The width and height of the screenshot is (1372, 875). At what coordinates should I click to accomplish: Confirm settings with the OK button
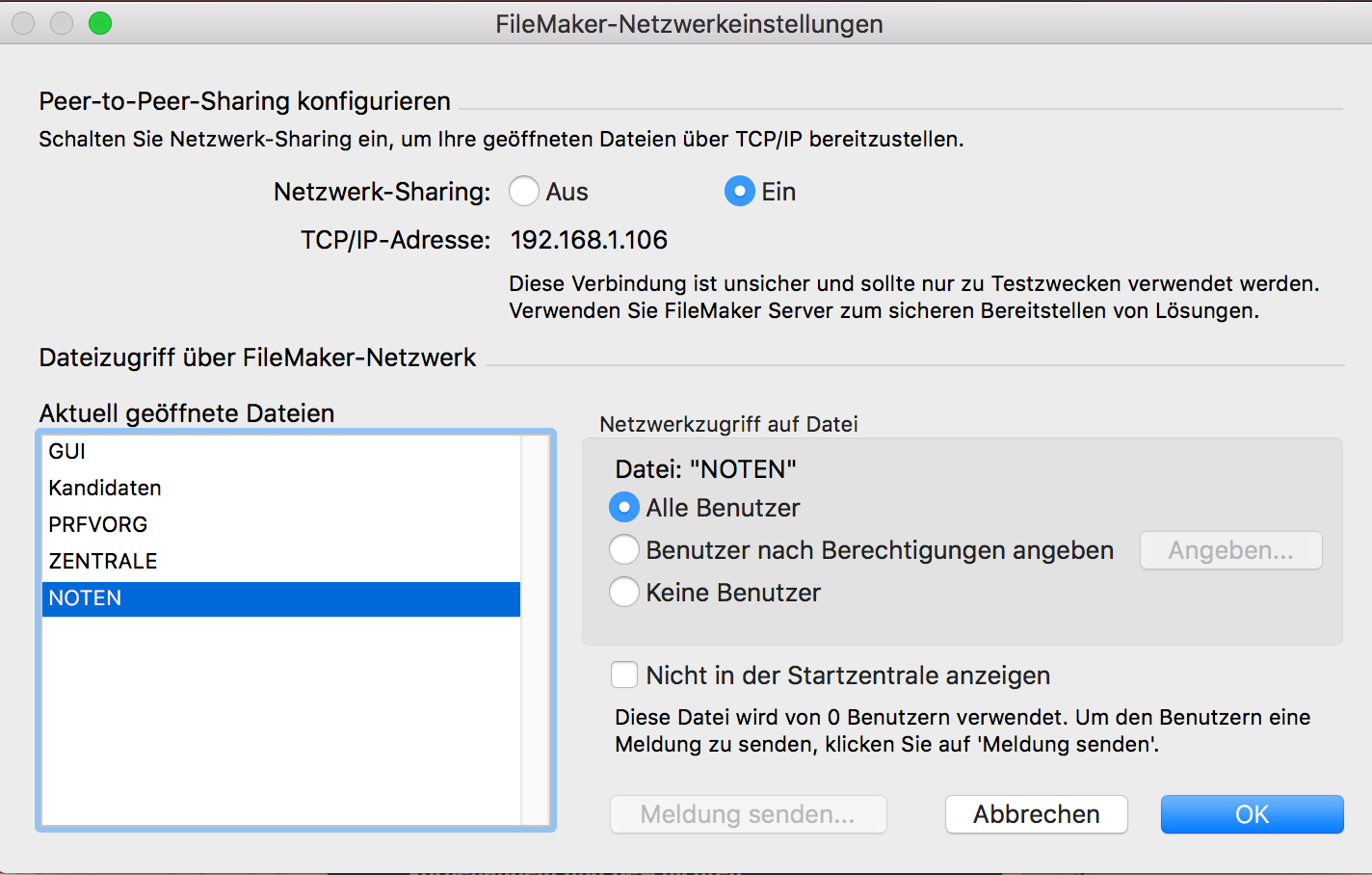tap(1252, 814)
